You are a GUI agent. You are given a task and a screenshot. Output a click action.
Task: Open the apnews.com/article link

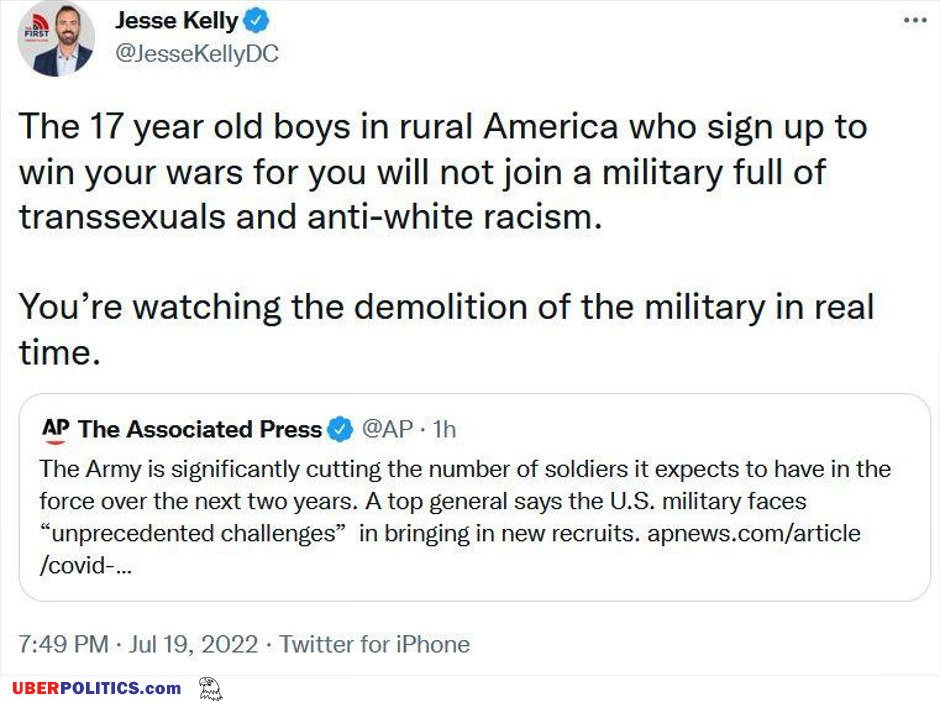pos(754,533)
